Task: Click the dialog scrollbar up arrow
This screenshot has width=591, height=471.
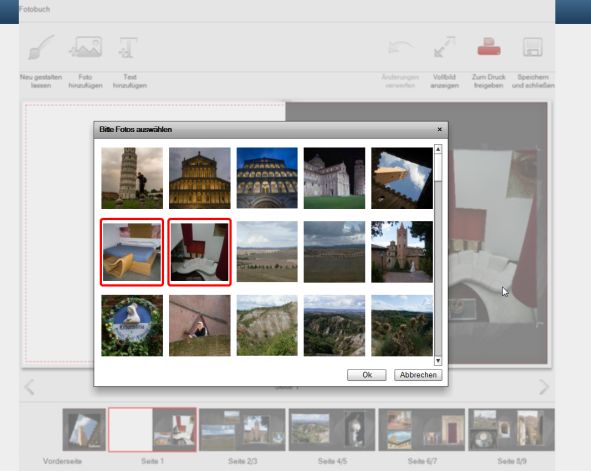Action: point(438,149)
